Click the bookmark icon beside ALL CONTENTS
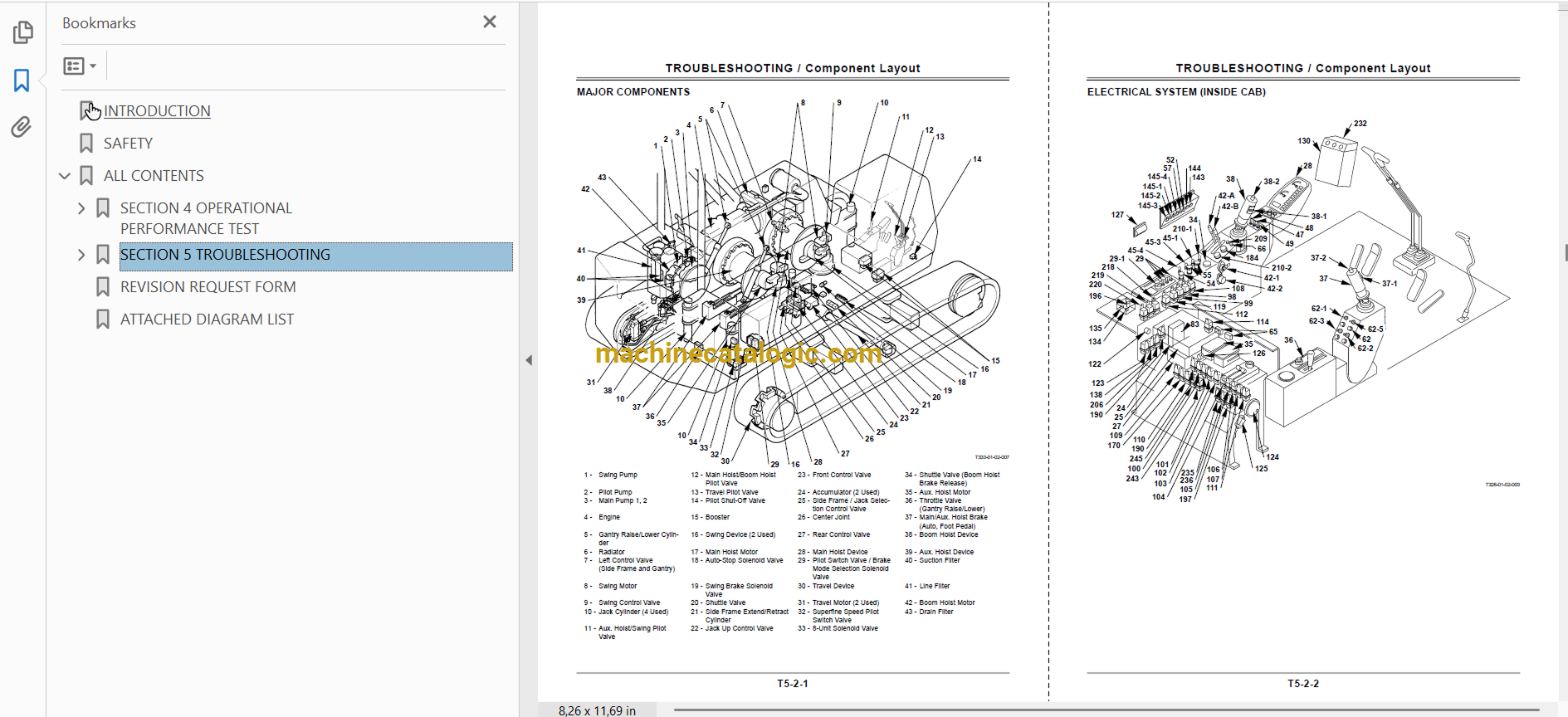This screenshot has height=717, width=1568. [x=86, y=175]
